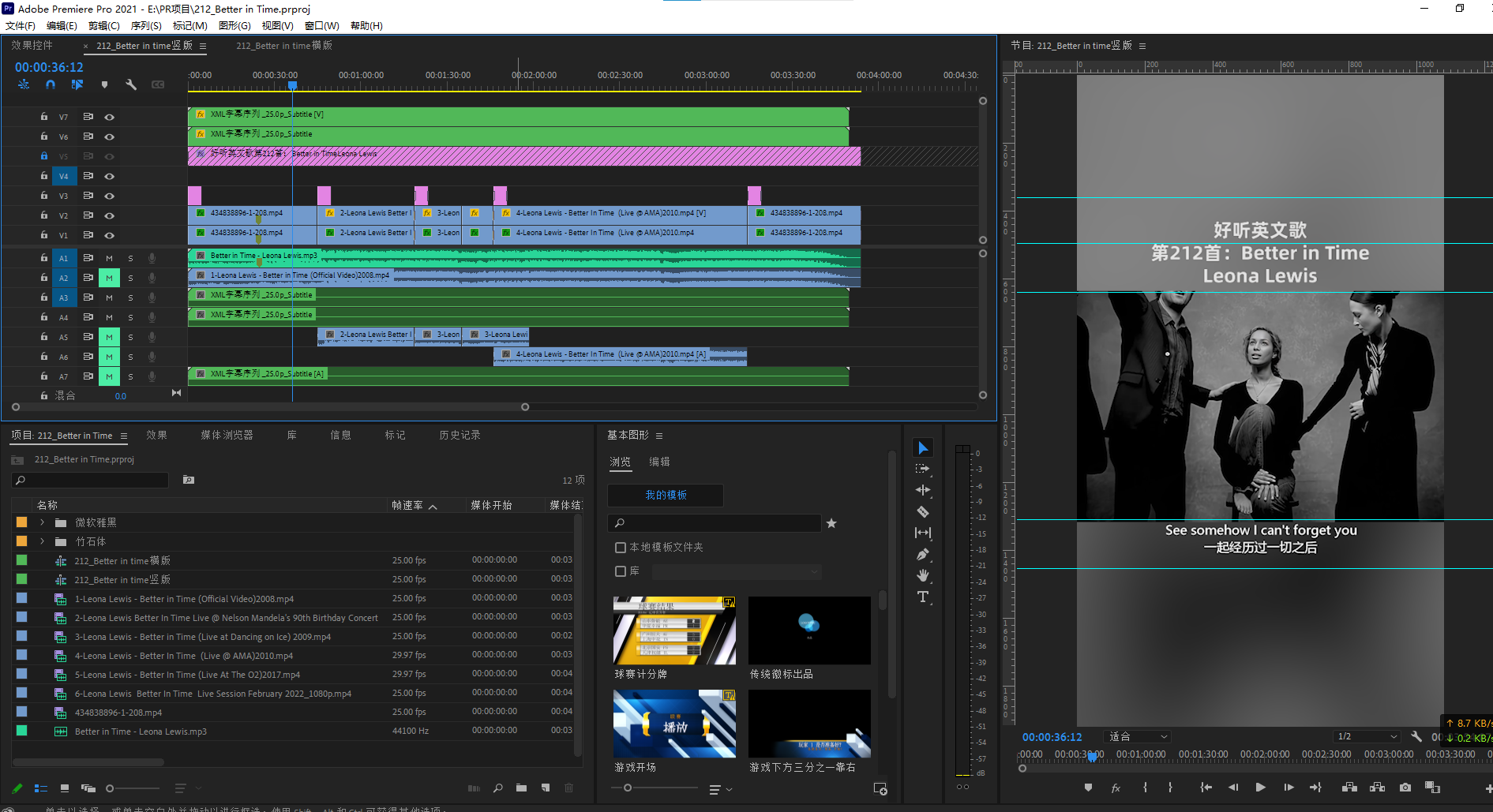Viewport: 1493px width, 812px height.
Task: Select the Hand tool
Action: tap(923, 575)
